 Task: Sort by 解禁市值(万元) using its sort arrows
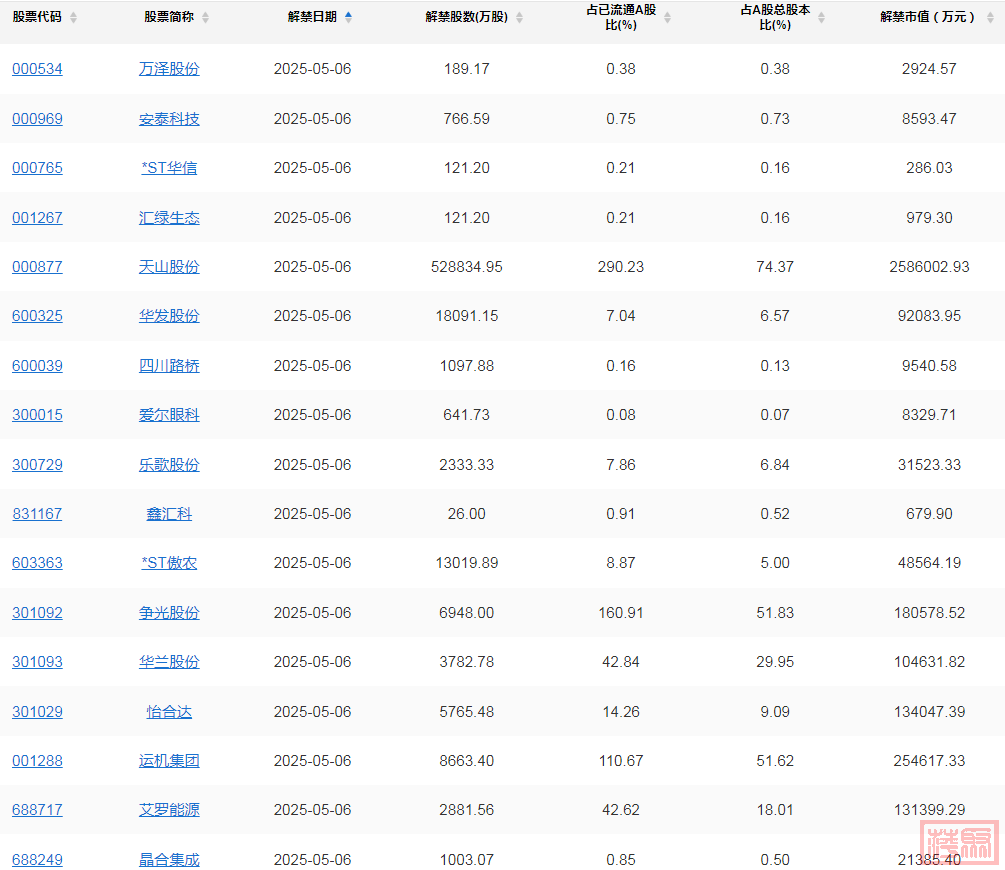[990, 18]
